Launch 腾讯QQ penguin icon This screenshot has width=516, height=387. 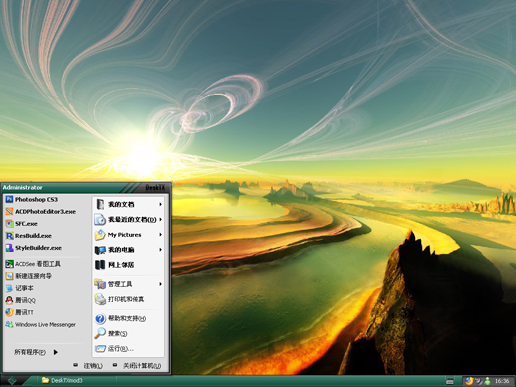[x=9, y=300]
